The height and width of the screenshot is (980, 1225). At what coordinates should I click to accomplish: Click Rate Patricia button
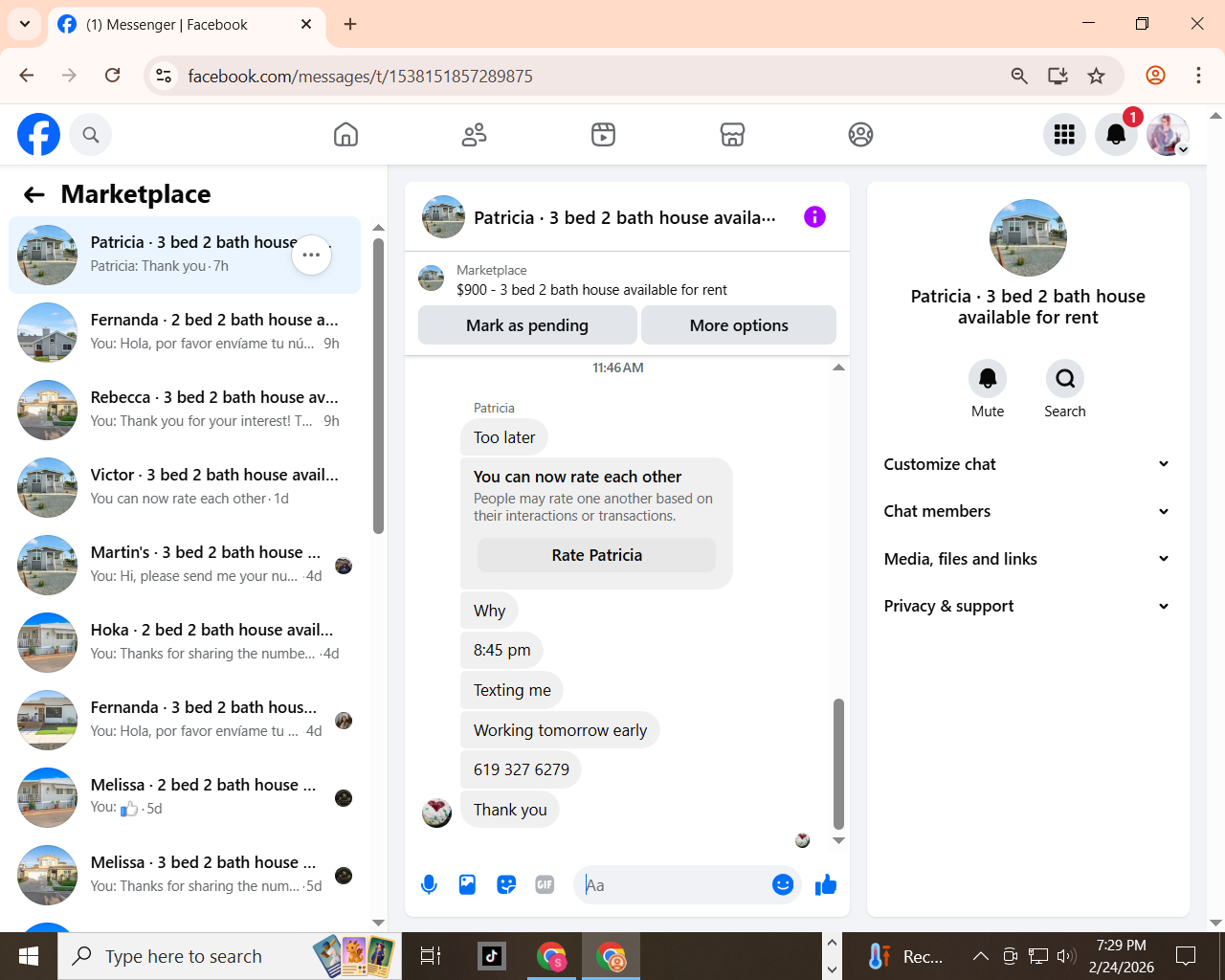pos(596,555)
